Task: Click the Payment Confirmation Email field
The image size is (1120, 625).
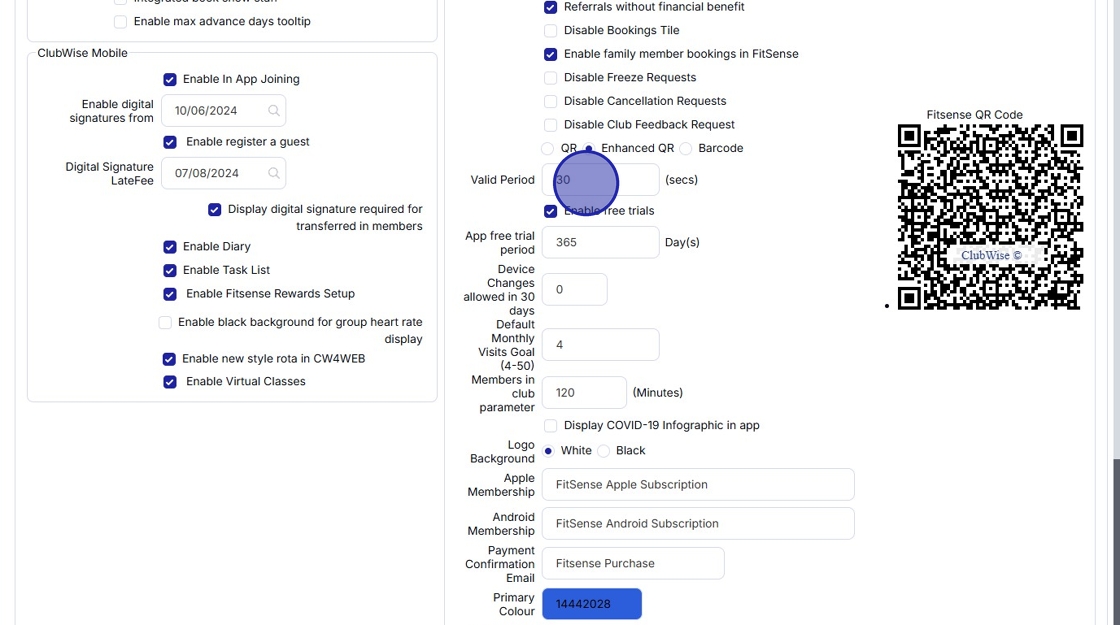Action: click(633, 564)
